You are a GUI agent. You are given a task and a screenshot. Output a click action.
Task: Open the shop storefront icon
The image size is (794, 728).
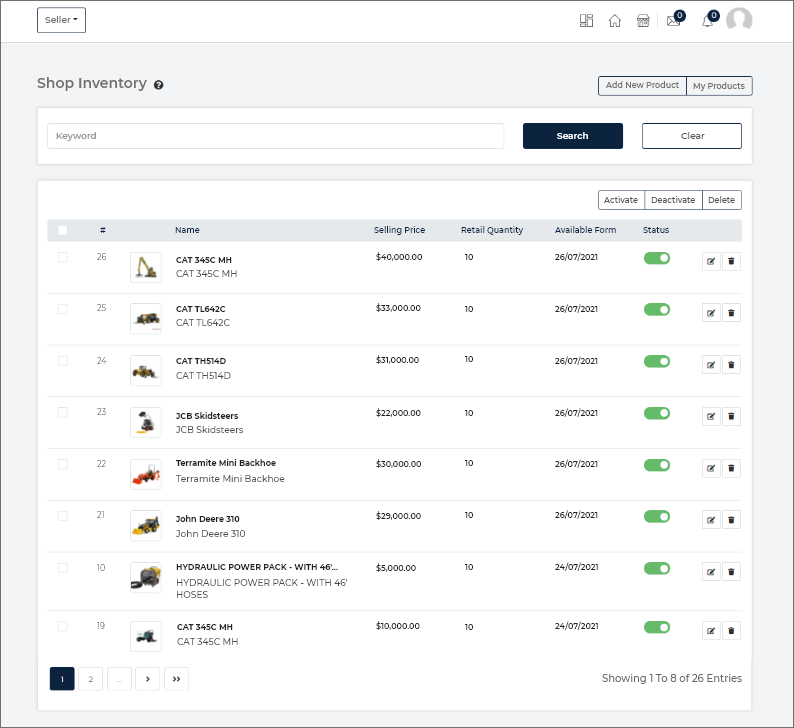(x=643, y=21)
